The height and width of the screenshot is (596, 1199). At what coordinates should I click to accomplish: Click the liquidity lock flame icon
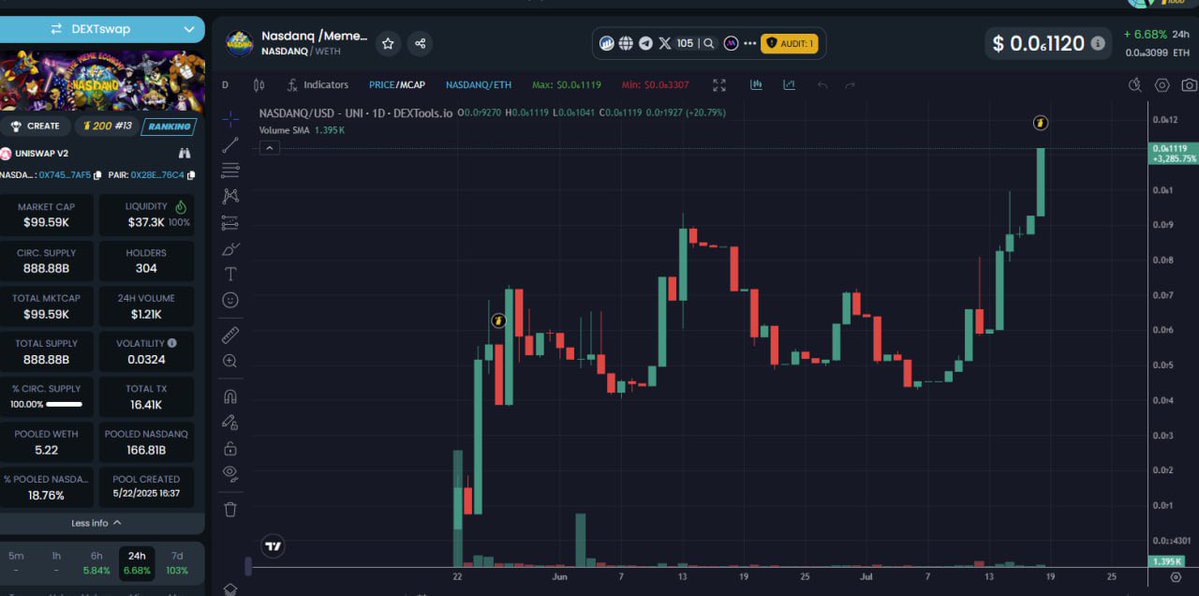(180, 207)
